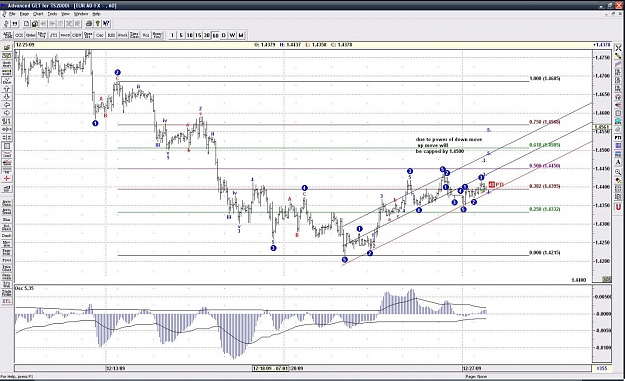This screenshot has width=625, height=381.
Task: Switch to Daily (D) timeframe
Action: (x=224, y=35)
